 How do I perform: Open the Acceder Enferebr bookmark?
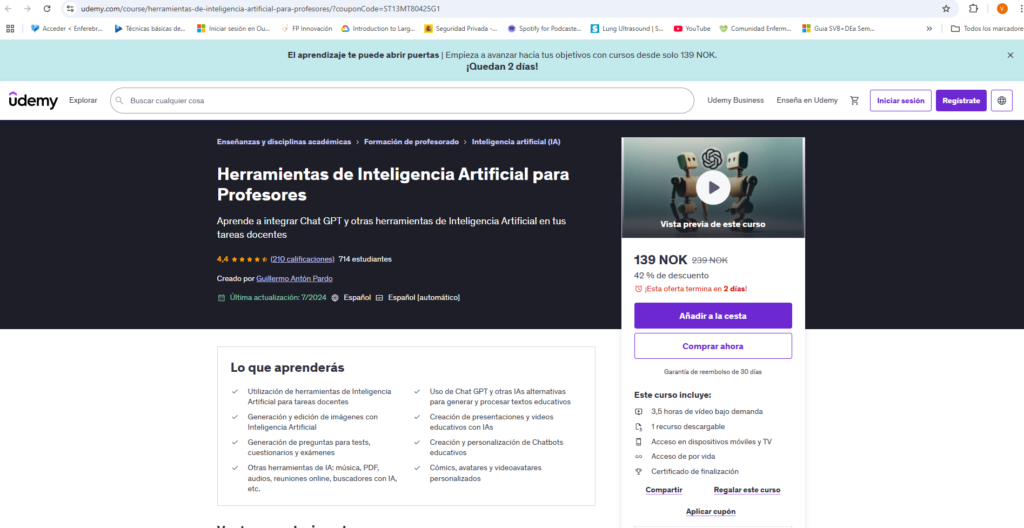[67, 28]
